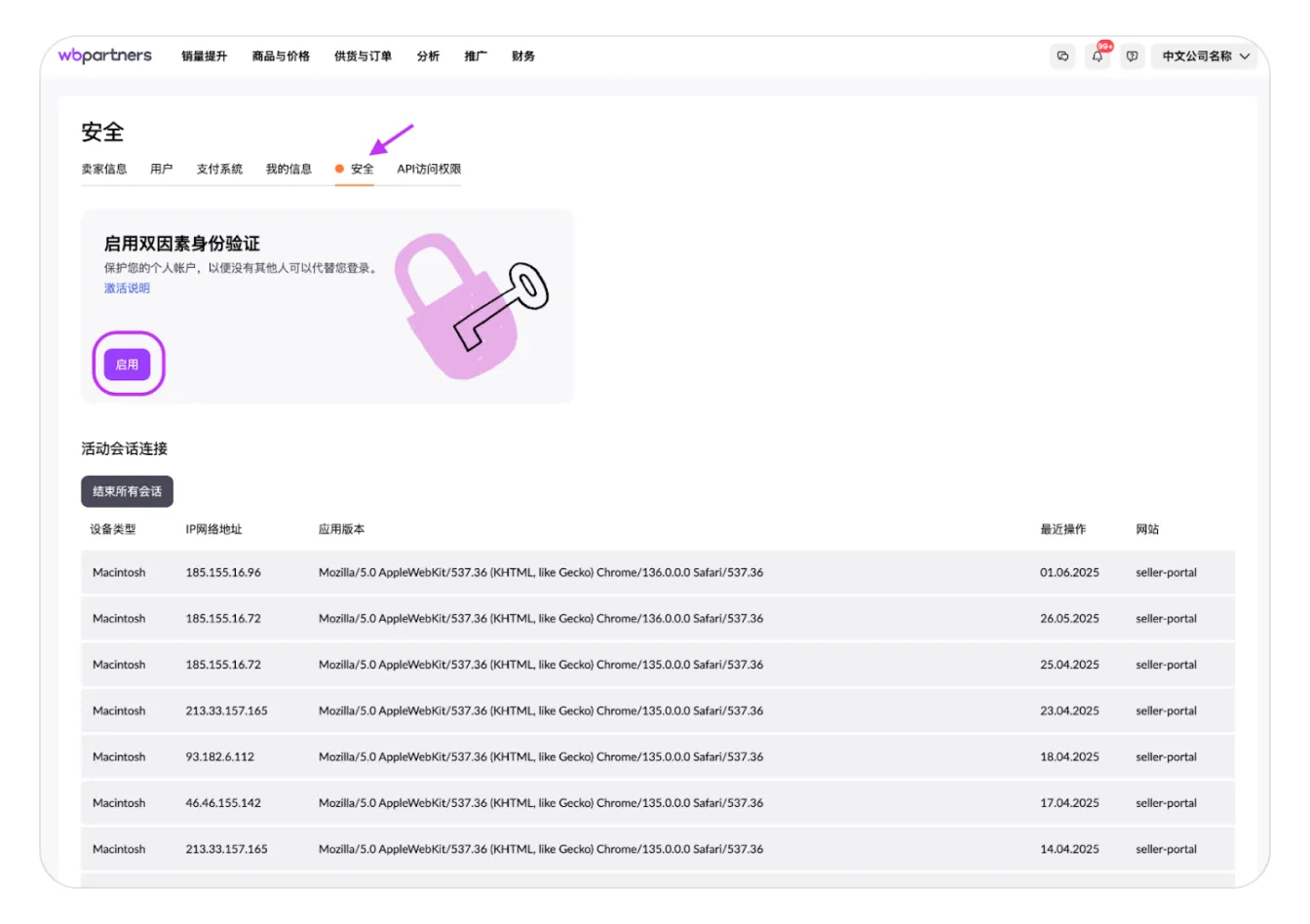Open the 销量提升 menu
Viewport: 1310px width, 924px height.
point(204,57)
